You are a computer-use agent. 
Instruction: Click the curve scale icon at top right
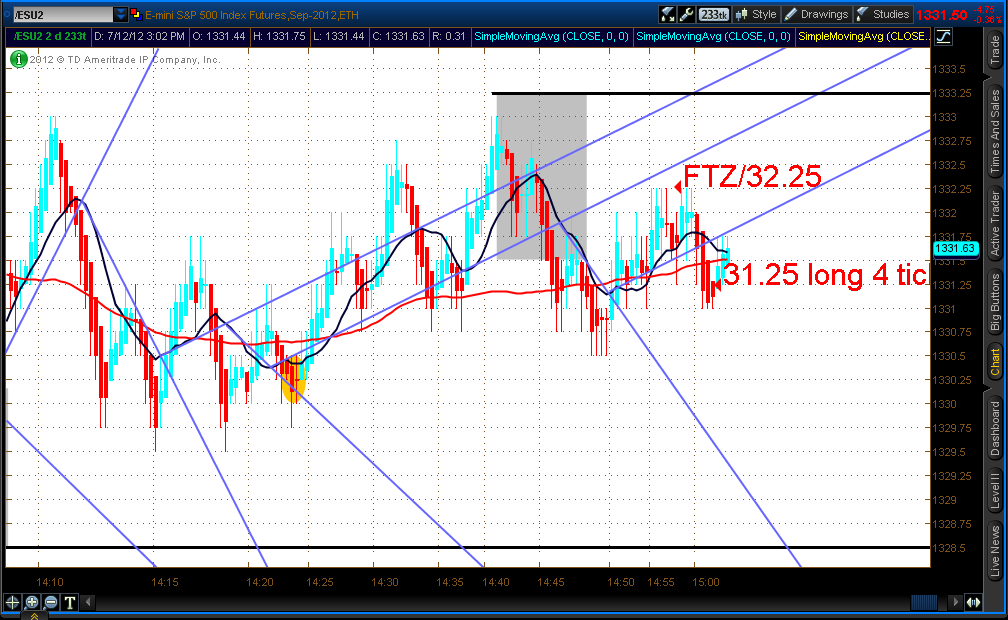pos(943,37)
